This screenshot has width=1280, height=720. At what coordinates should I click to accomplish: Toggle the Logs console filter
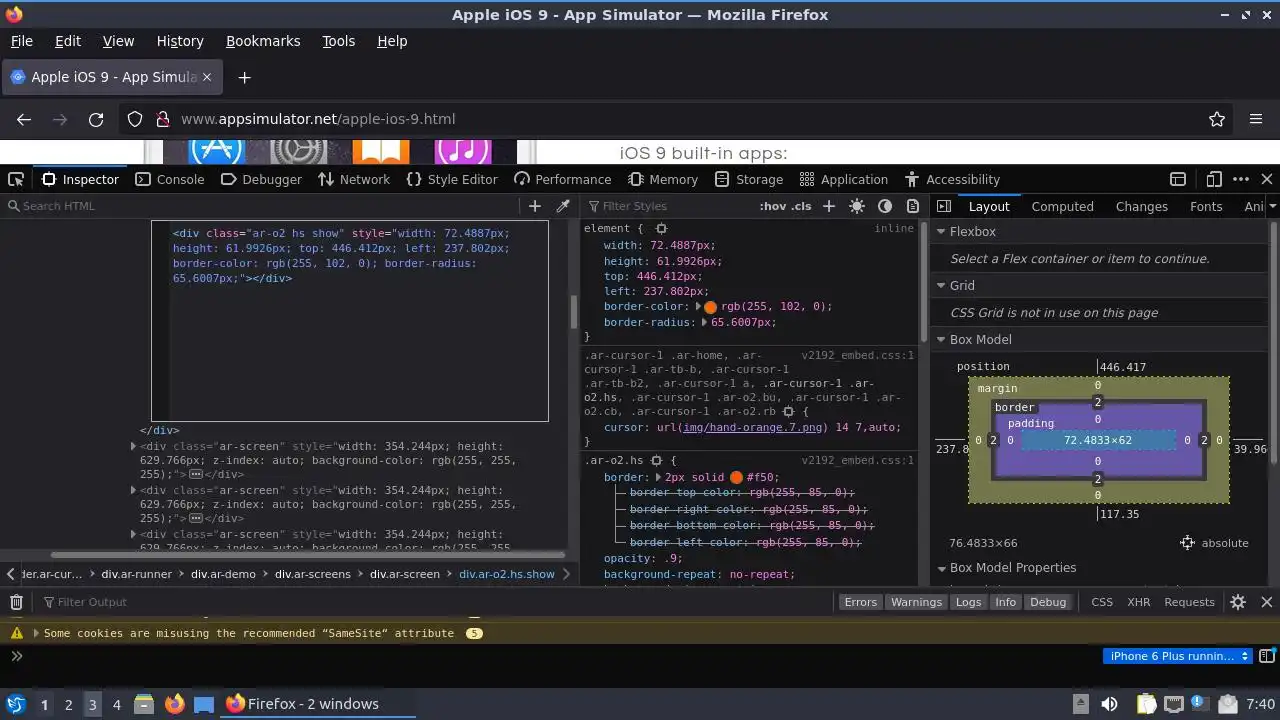point(968,602)
